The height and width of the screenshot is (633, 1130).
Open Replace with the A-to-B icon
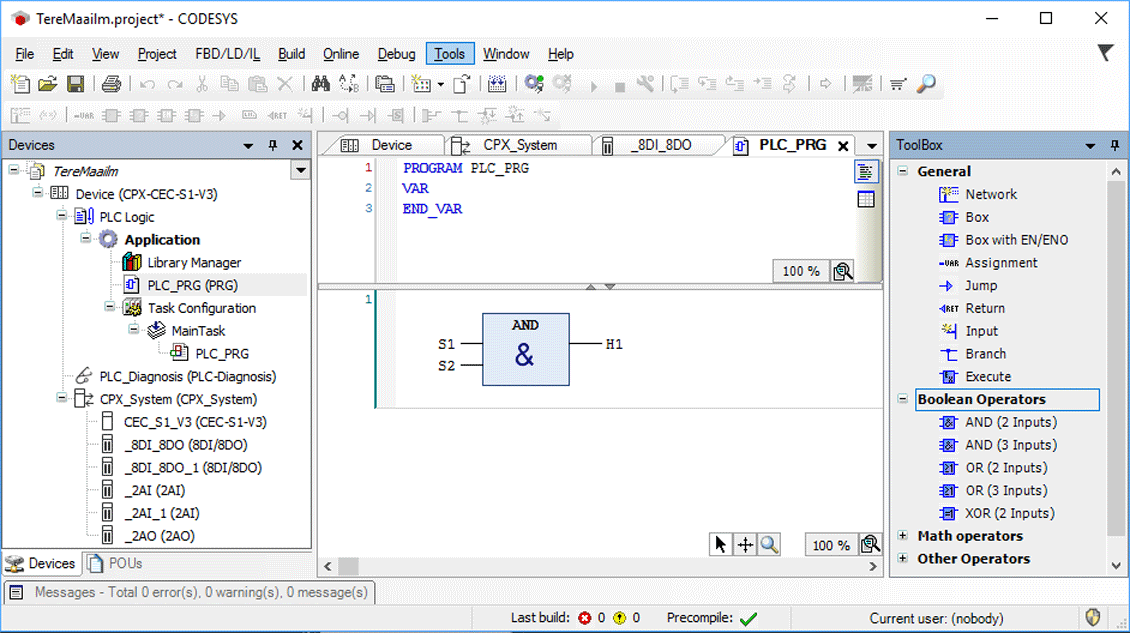[349, 84]
